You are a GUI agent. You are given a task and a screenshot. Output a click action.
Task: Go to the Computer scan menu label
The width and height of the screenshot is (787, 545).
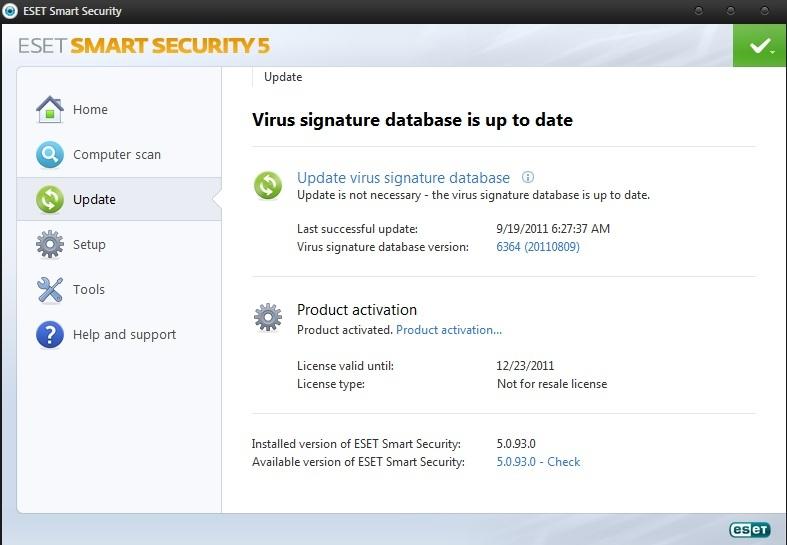117,155
